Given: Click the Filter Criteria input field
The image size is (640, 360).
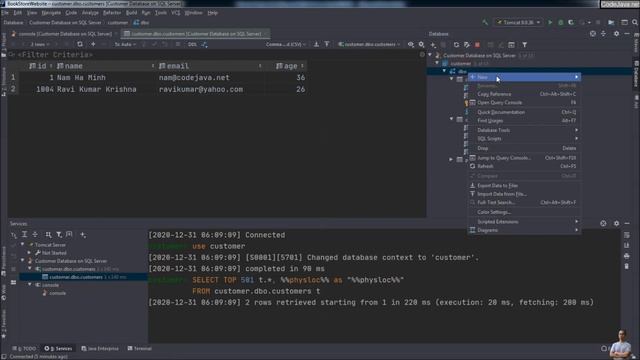Looking at the screenshot, I should (216, 55).
